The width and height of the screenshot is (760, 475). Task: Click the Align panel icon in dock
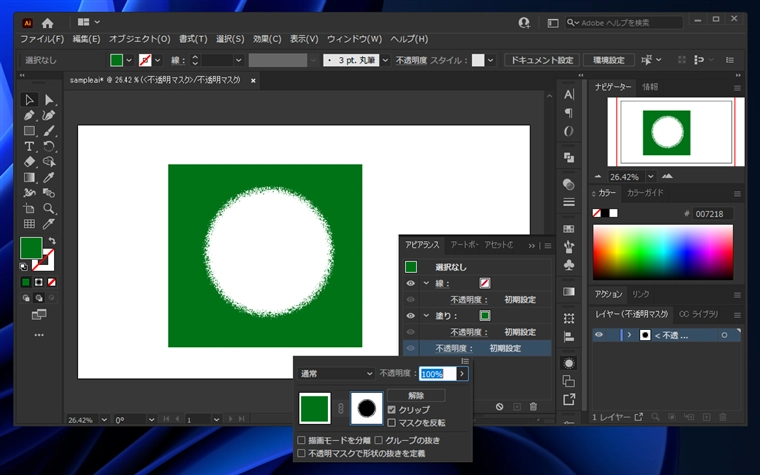[x=569, y=336]
